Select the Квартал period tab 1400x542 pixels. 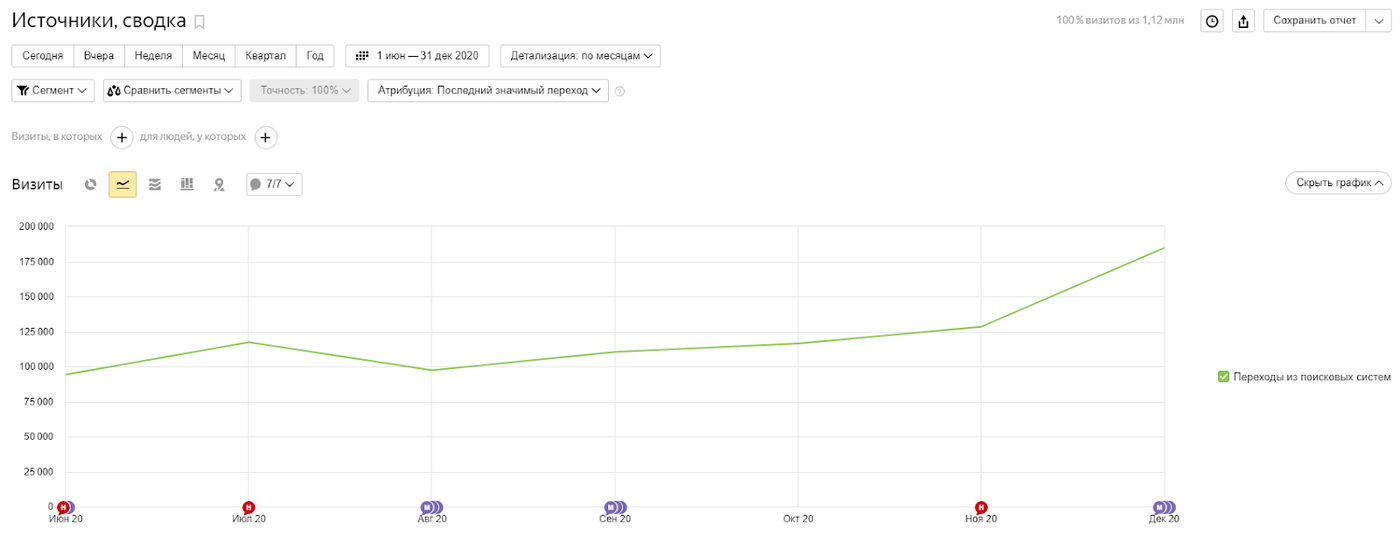coord(266,56)
